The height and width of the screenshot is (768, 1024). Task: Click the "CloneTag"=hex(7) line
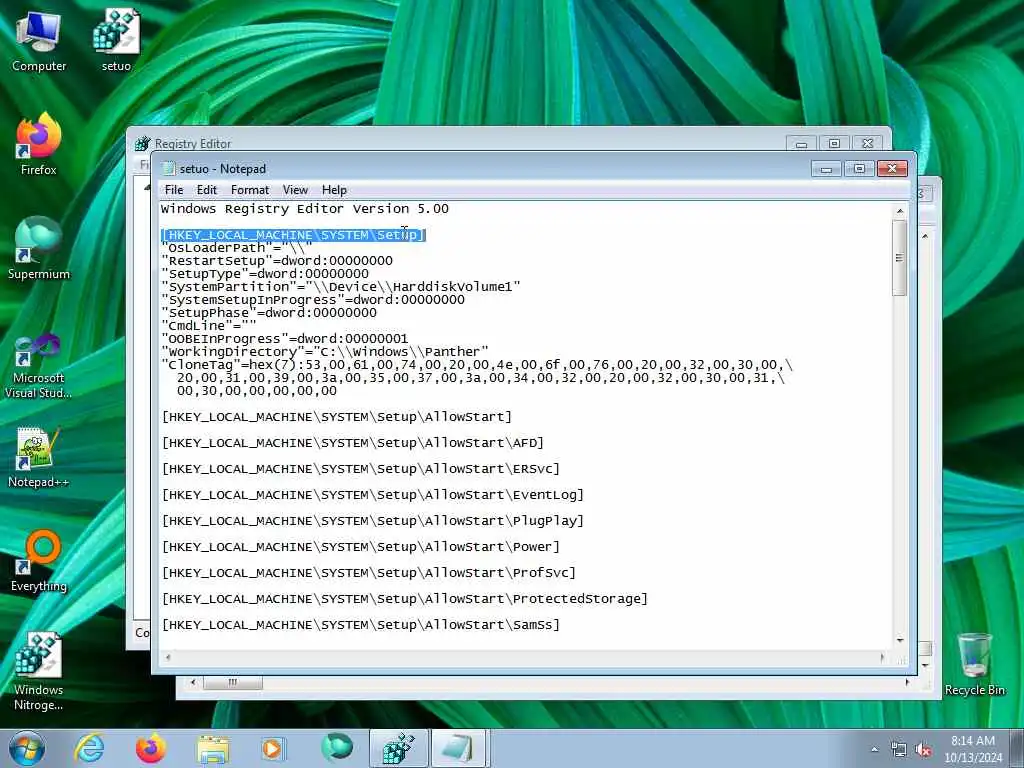(477, 365)
